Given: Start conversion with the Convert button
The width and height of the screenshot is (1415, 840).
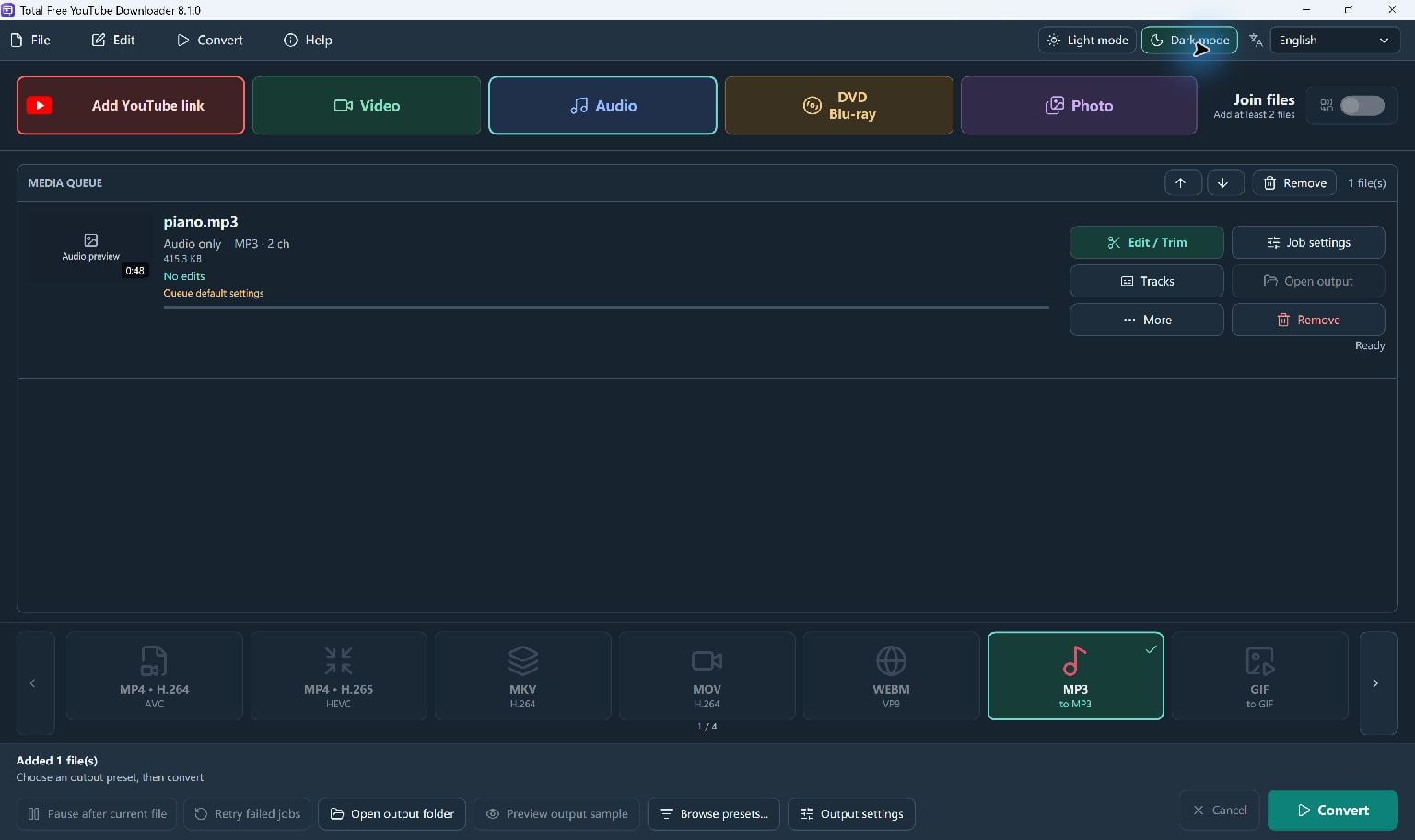Looking at the screenshot, I should pos(1333,811).
